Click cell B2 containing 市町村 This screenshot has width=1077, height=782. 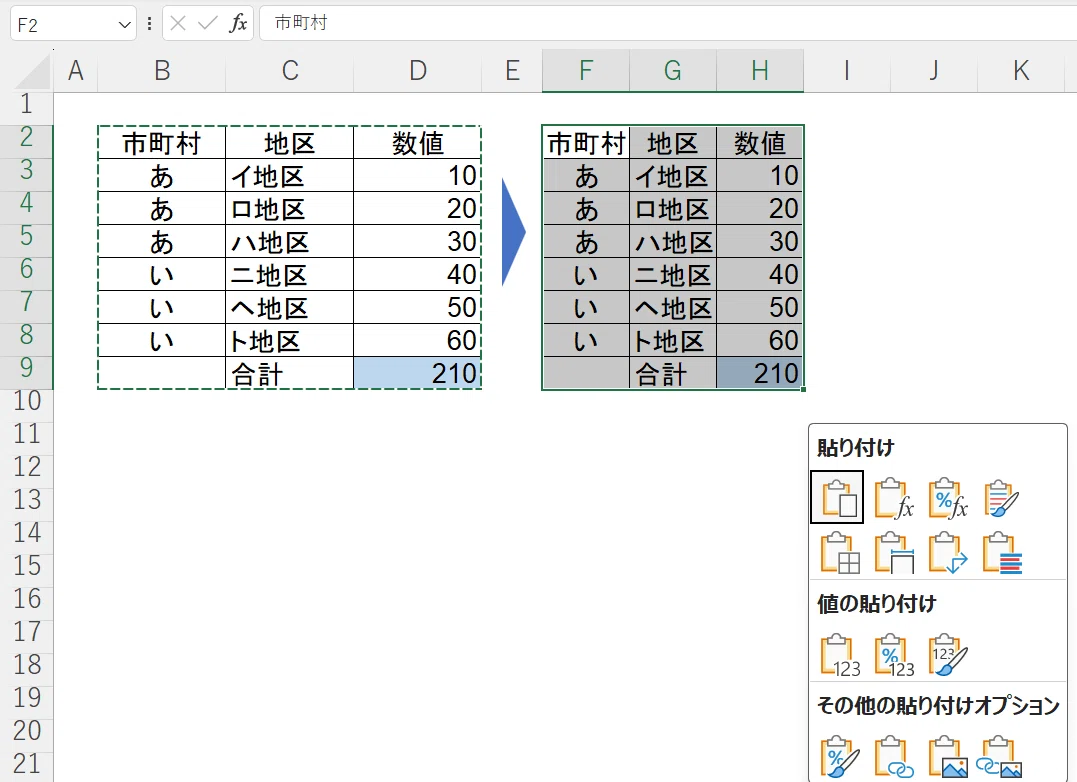coord(161,143)
